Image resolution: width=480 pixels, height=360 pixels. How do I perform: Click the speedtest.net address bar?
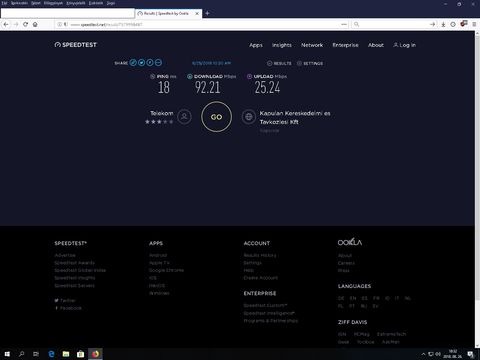point(200,24)
